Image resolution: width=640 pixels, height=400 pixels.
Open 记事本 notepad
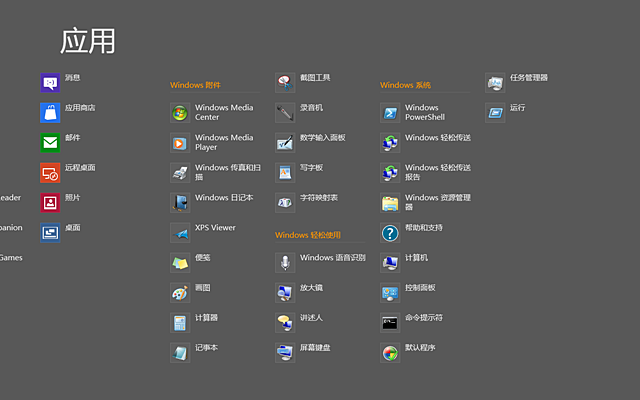coord(194,353)
